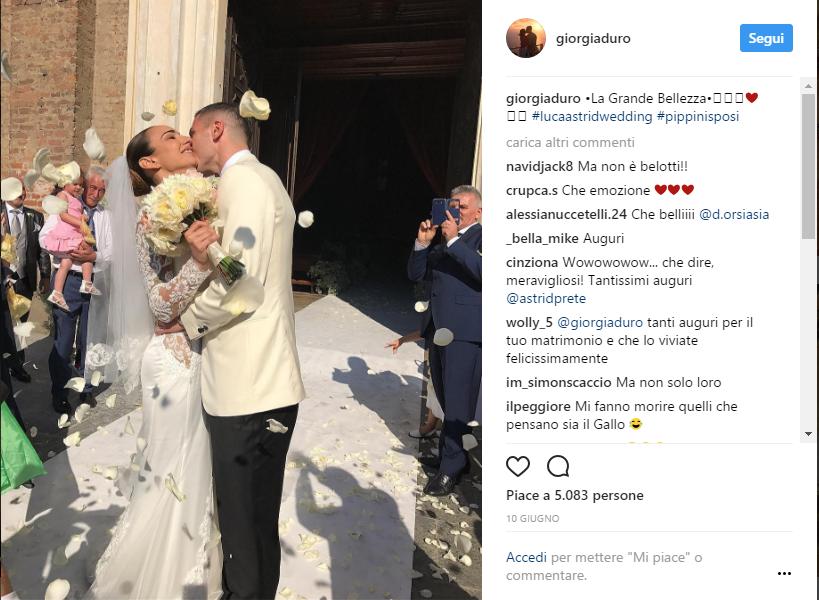Follow giorgiaduro with the Segui button
This screenshot has height=600, width=819.
(x=766, y=38)
